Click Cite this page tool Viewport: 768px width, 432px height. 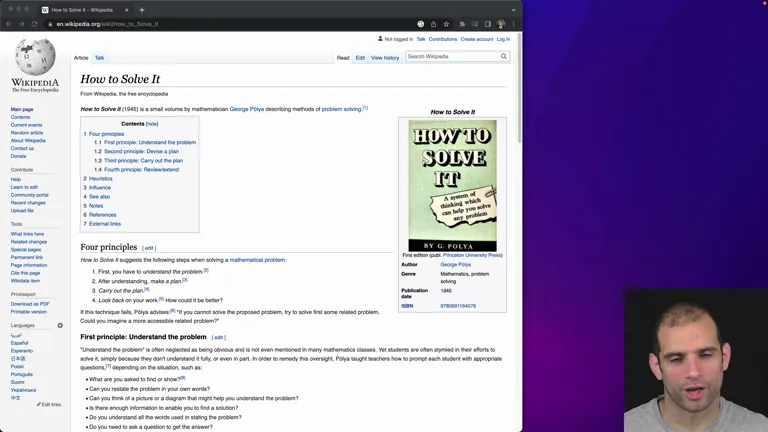pyautogui.click(x=25, y=273)
